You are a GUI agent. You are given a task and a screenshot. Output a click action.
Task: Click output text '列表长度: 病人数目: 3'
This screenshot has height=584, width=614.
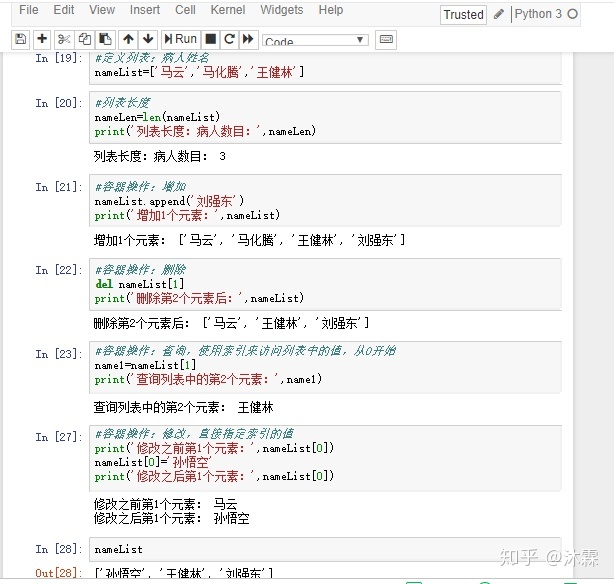click(x=160, y=157)
